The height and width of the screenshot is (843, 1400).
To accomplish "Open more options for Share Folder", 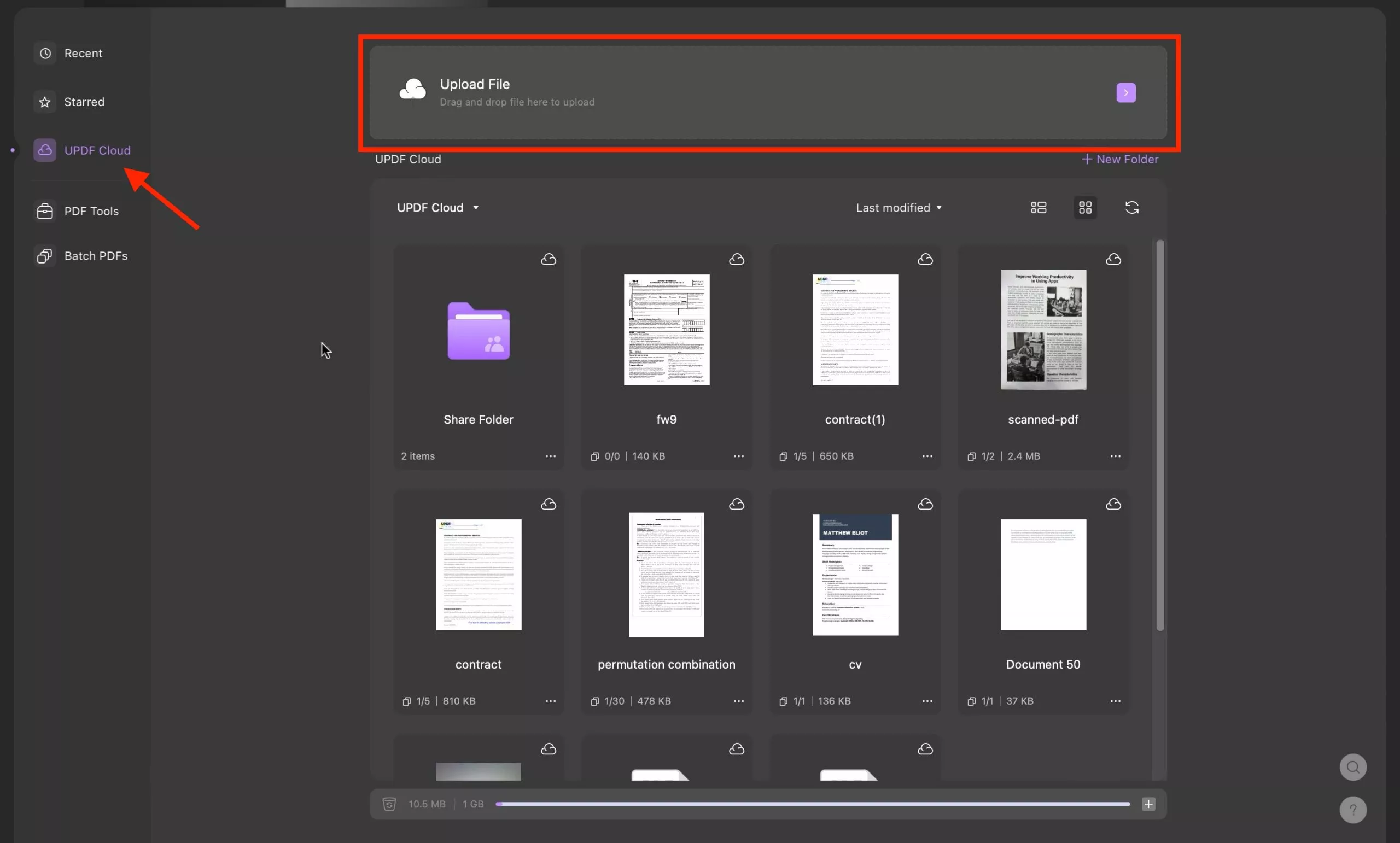I will pos(550,456).
